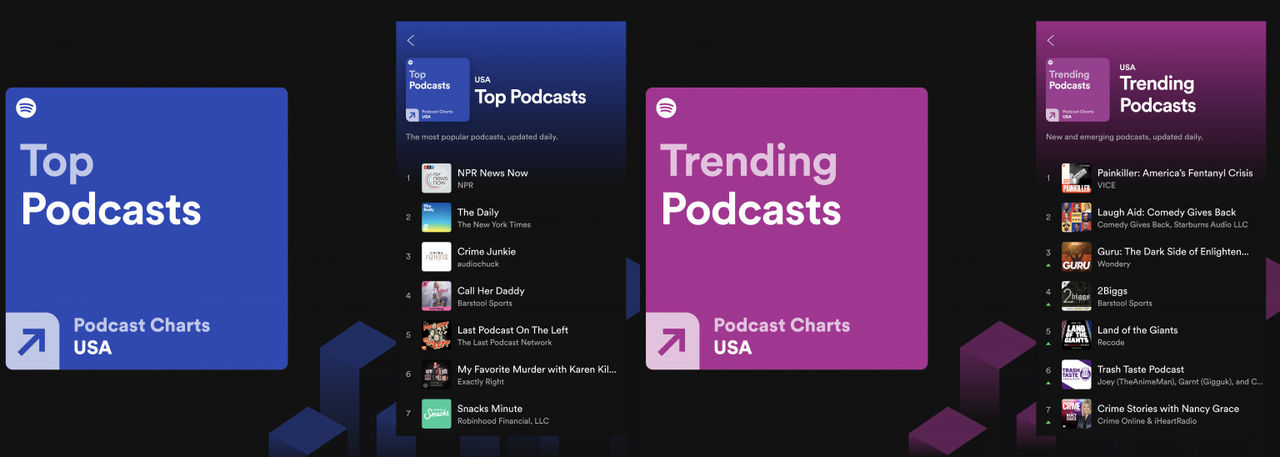Click Podcast Charts USA label on magenta card
Viewport: 1280px width, 457px height.
[x=782, y=337]
